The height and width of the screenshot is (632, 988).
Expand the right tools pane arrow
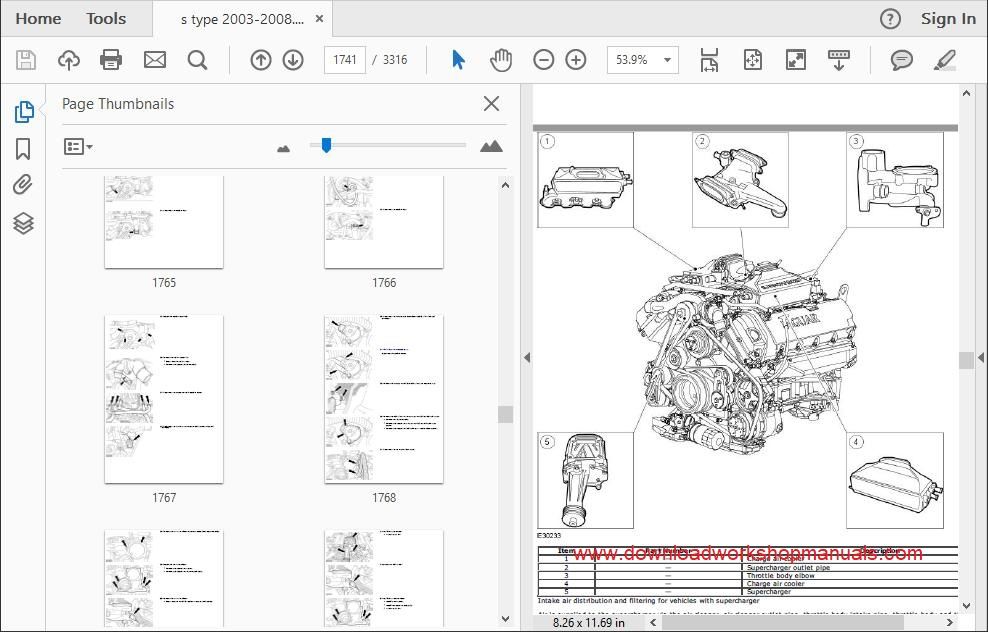(x=980, y=357)
